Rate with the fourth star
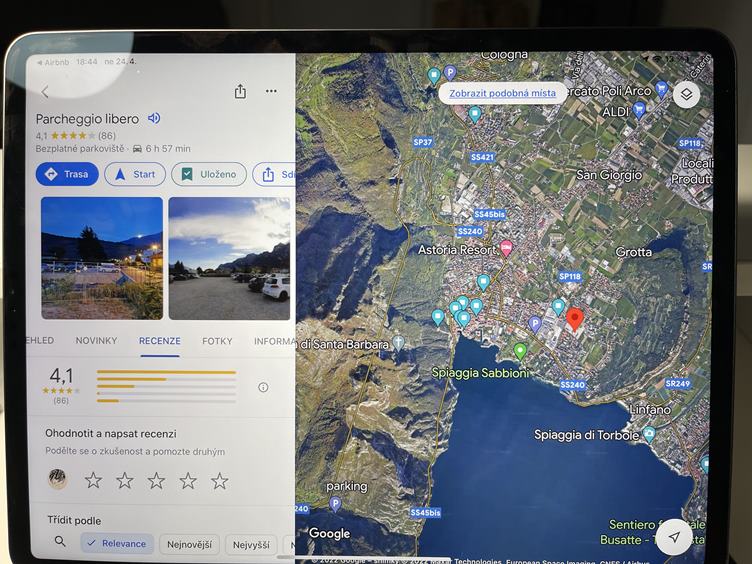Screen dimensions: 752x564 (188, 480)
